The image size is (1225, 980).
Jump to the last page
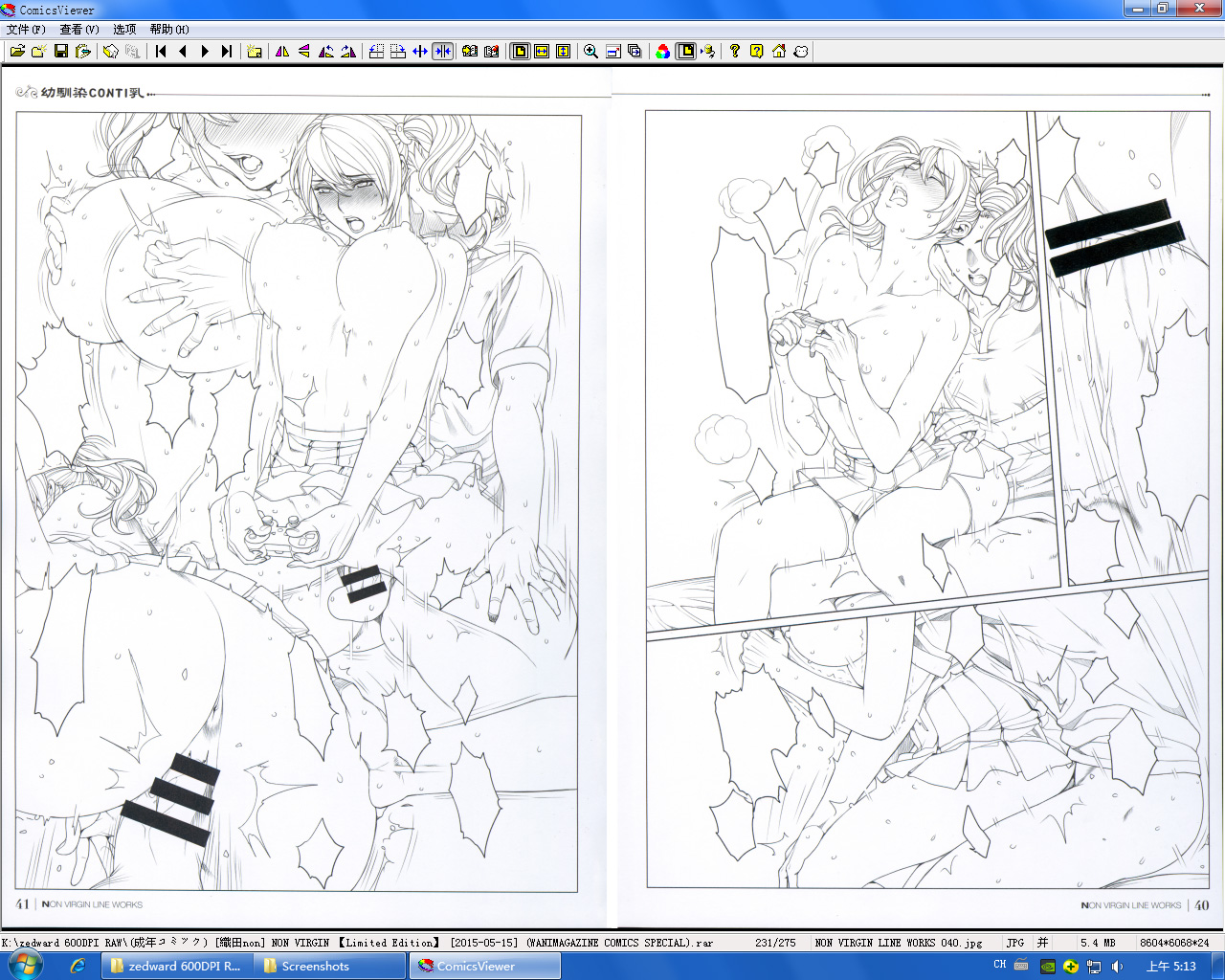tap(228, 52)
